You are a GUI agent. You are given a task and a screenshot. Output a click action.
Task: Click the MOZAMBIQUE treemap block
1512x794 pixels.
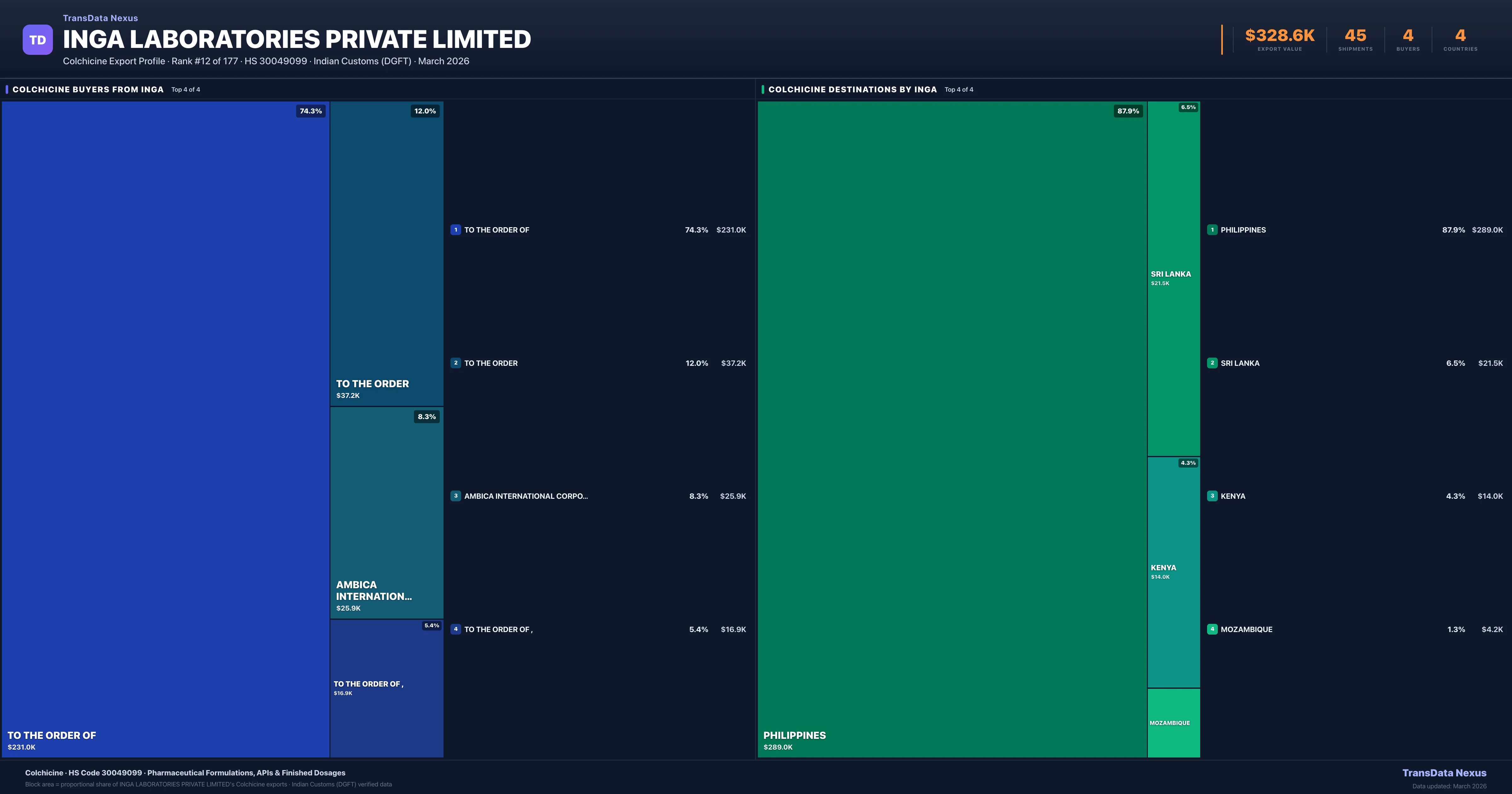pyautogui.click(x=1173, y=723)
